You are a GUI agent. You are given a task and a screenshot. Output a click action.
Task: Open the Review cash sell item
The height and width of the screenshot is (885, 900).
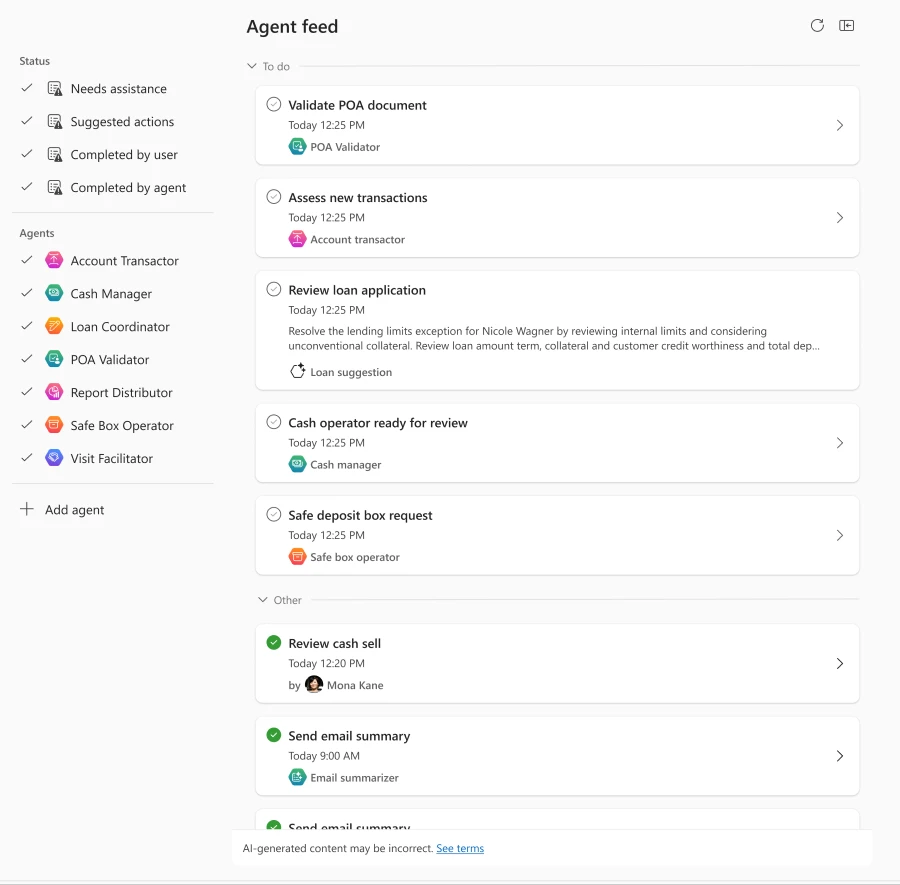click(840, 663)
